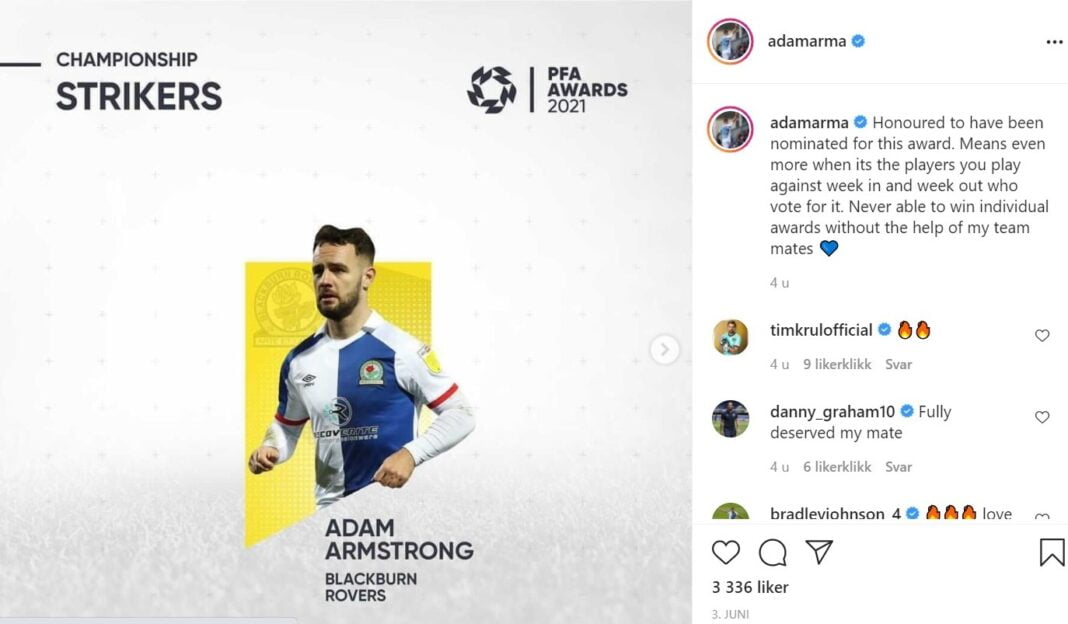Reply to timkrulofficial with Svar
The height and width of the screenshot is (624, 1068).
click(898, 364)
